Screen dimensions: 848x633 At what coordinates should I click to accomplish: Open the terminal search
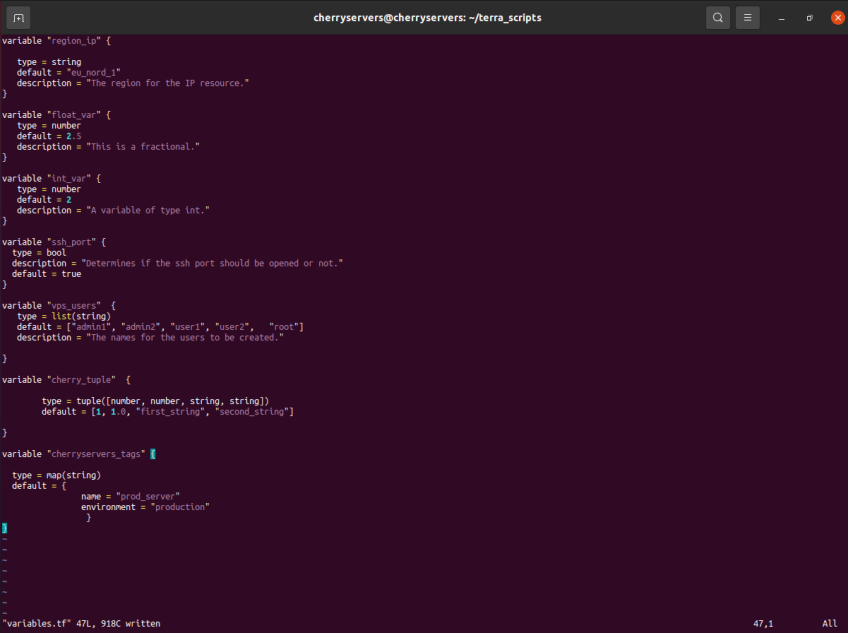click(x=716, y=17)
